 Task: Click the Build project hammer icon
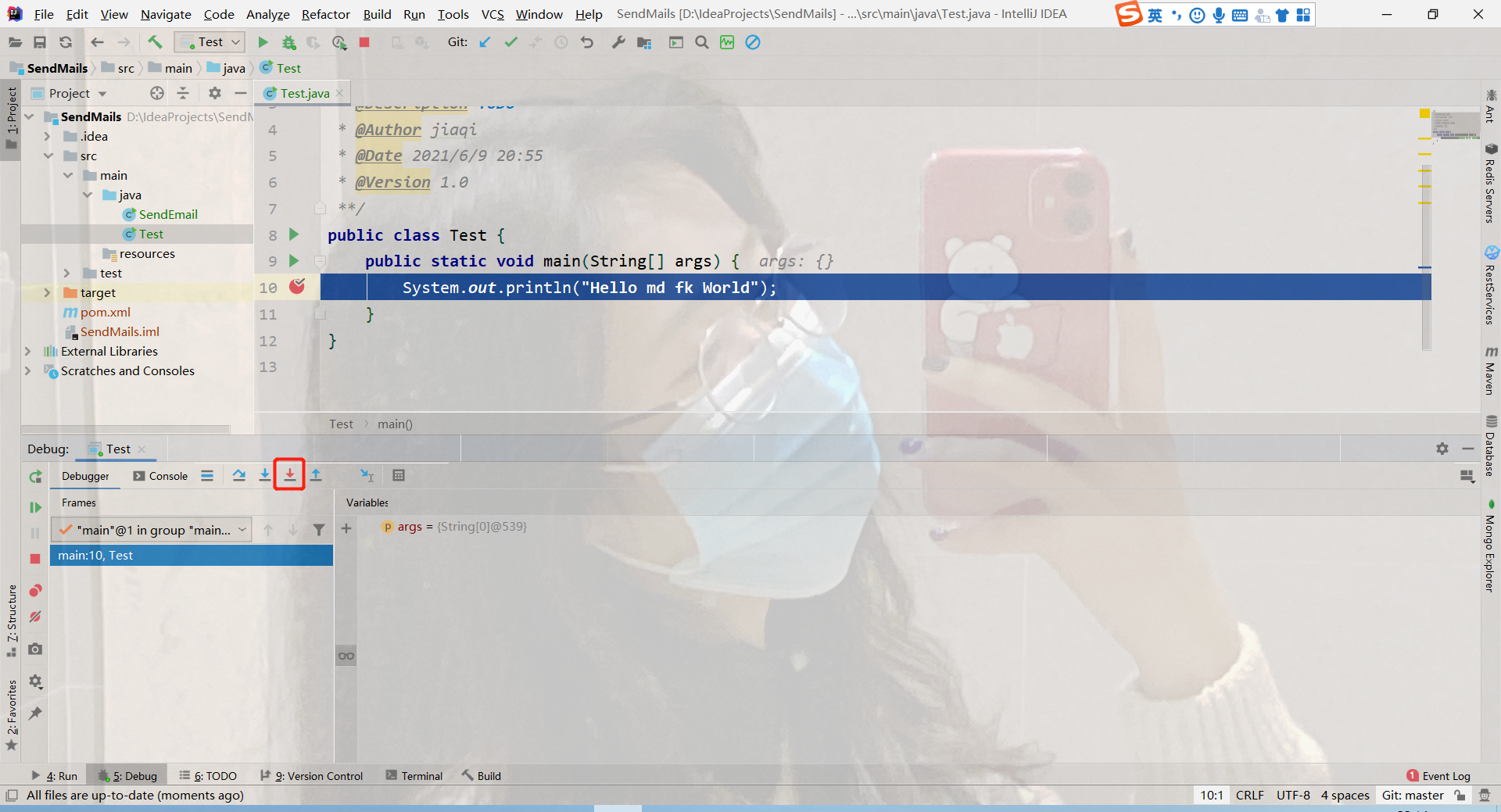pos(155,42)
